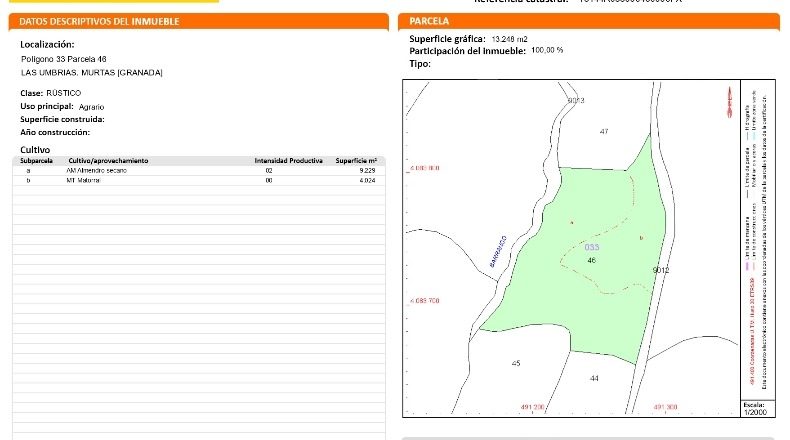Click road label 9012 on the map
Image resolution: width=790 pixels, height=440 pixels.
coord(661,270)
